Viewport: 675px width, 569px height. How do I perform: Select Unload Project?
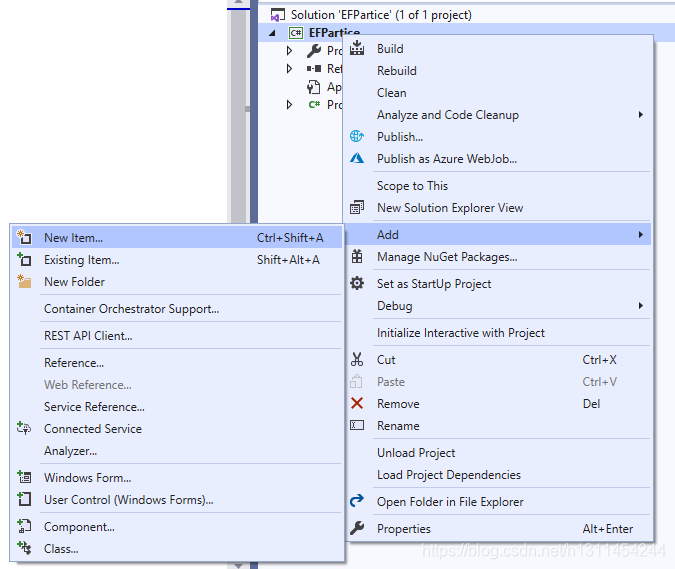[x=499, y=452]
